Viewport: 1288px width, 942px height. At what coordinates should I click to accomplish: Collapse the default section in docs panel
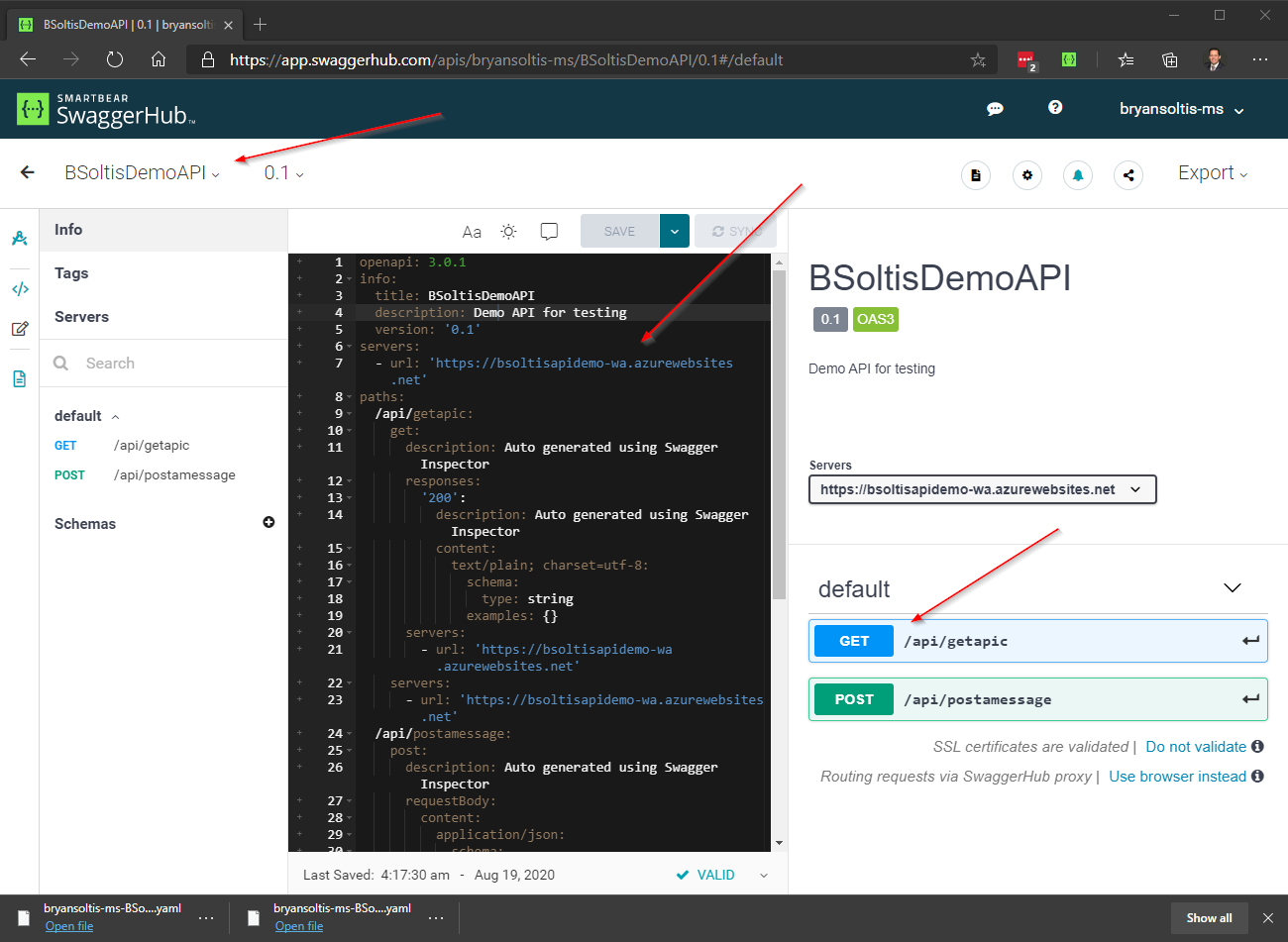1232,588
